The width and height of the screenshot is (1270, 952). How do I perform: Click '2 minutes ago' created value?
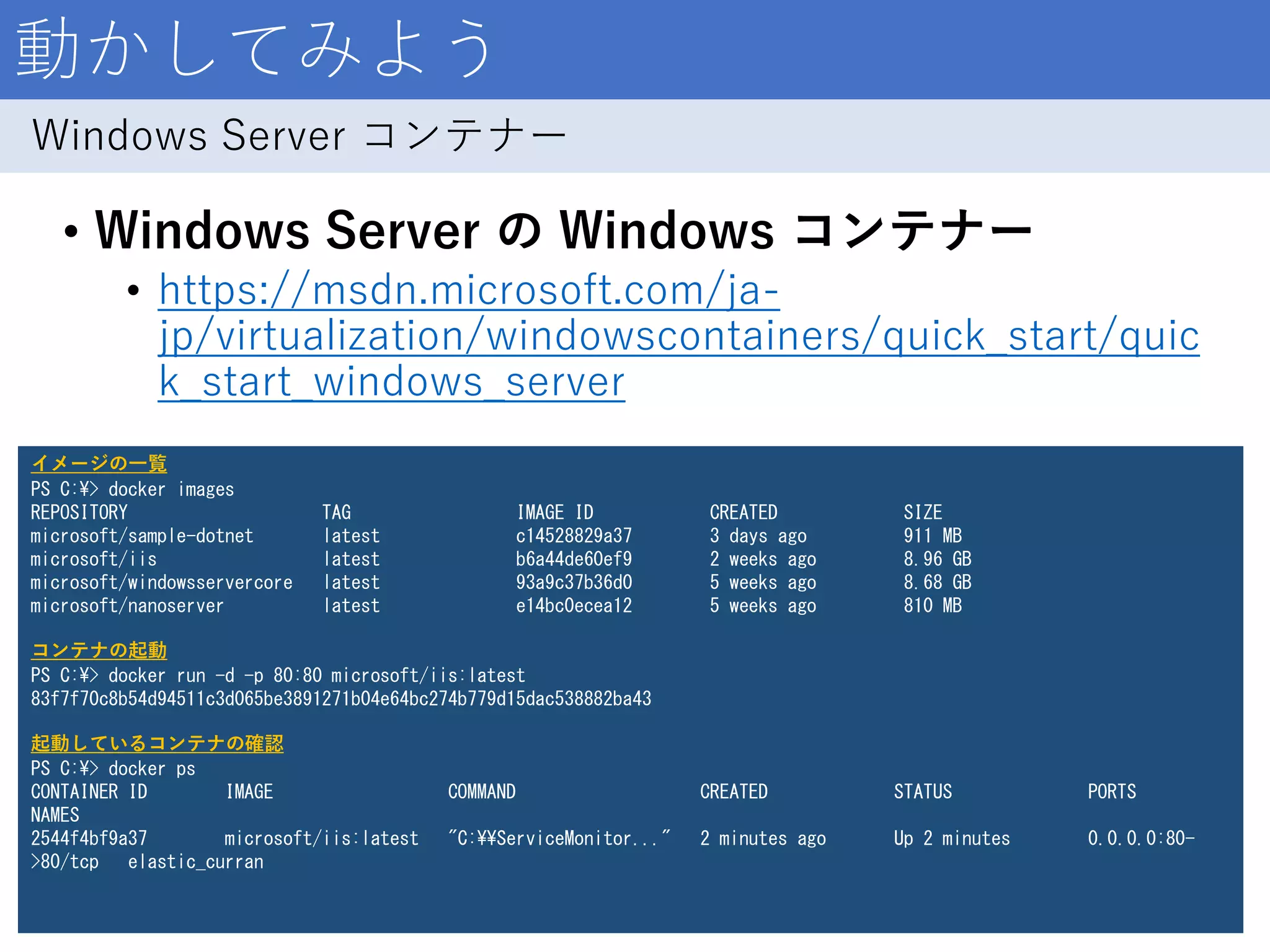click(763, 838)
